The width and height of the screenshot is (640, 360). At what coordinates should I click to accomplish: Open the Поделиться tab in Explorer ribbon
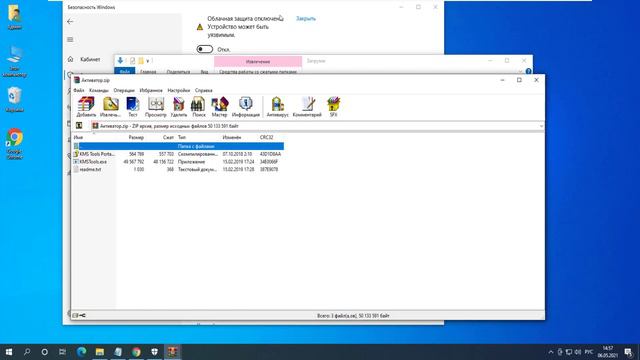[178, 72]
